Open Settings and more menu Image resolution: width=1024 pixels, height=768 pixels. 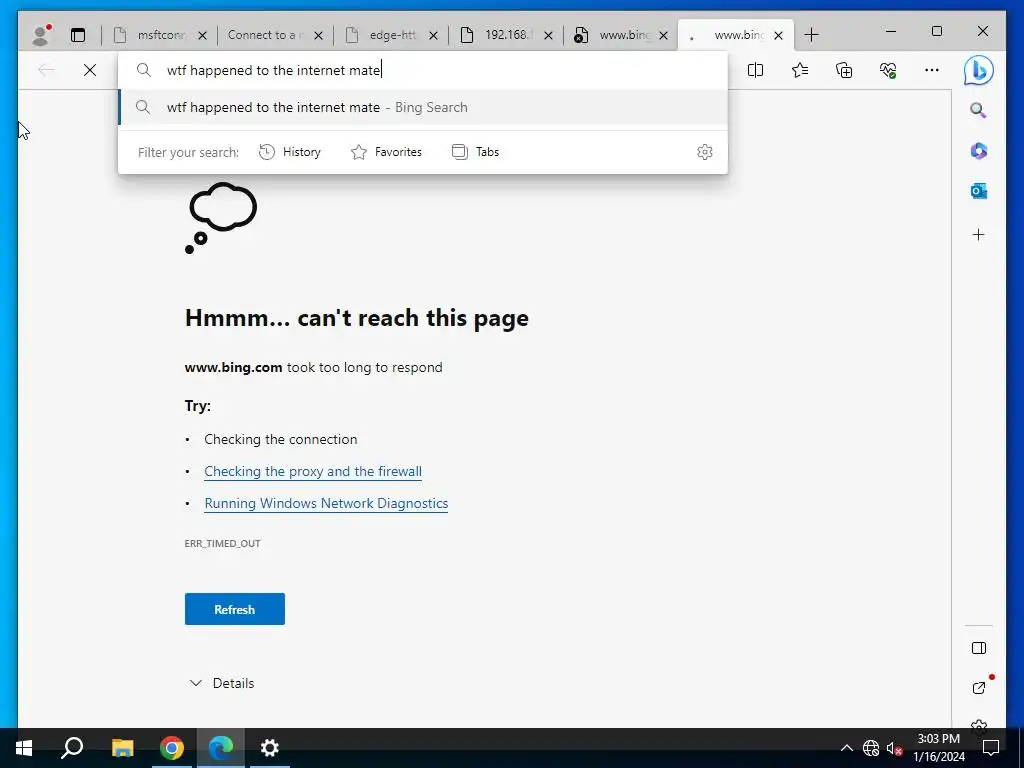point(932,70)
